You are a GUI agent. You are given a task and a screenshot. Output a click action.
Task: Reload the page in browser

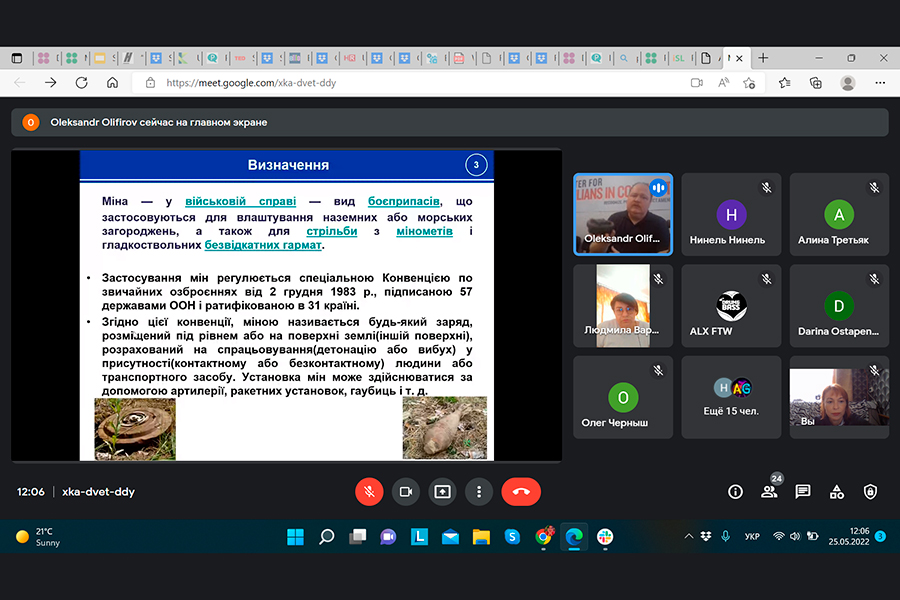[82, 83]
